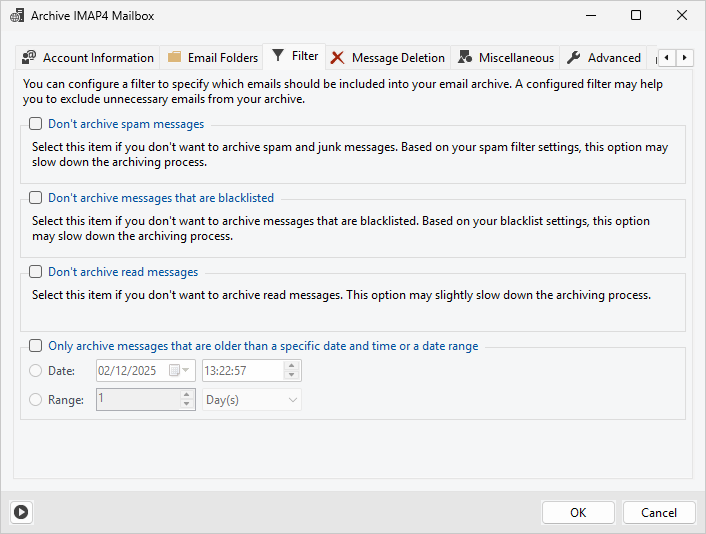Click the Range number input field
This screenshot has height=534, width=706.
(138, 400)
